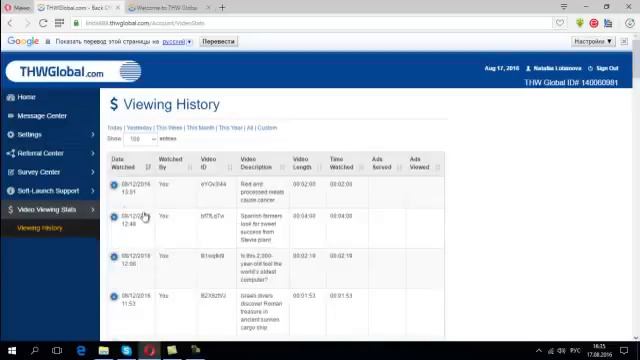Open the Windows Start menu
Viewport: 640px width, 360px height.
pyautogui.click(x=12, y=351)
